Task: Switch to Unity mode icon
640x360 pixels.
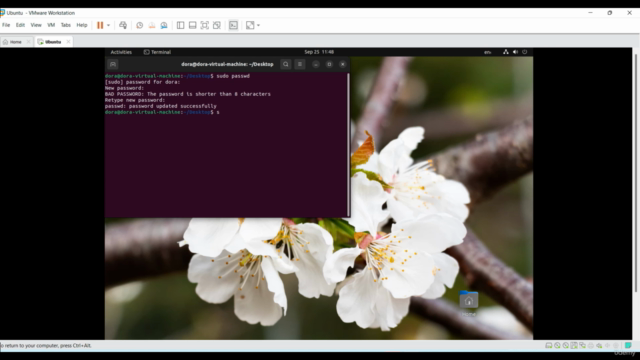Action: (x=217, y=25)
